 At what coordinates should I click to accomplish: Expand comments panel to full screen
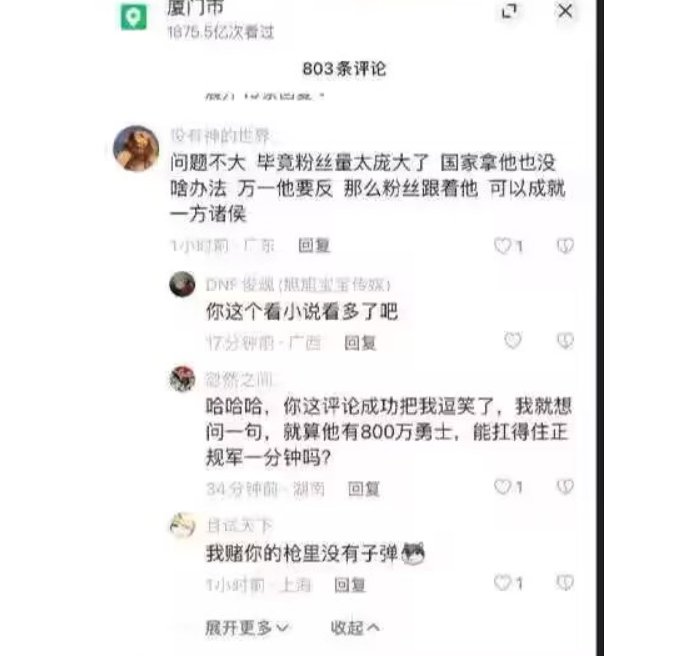[x=509, y=11]
